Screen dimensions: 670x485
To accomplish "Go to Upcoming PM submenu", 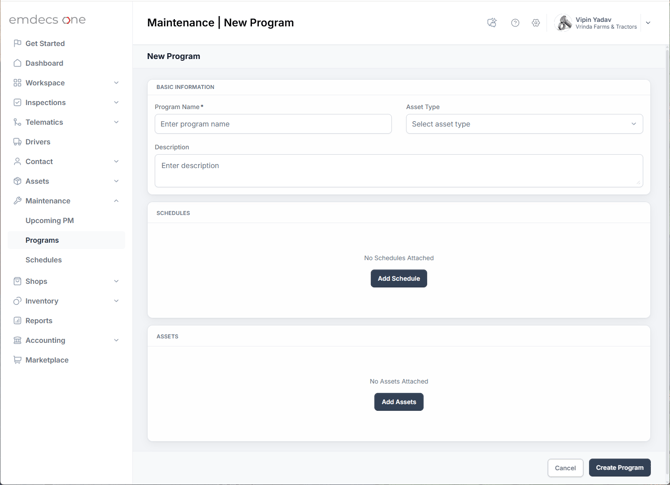I will point(50,220).
